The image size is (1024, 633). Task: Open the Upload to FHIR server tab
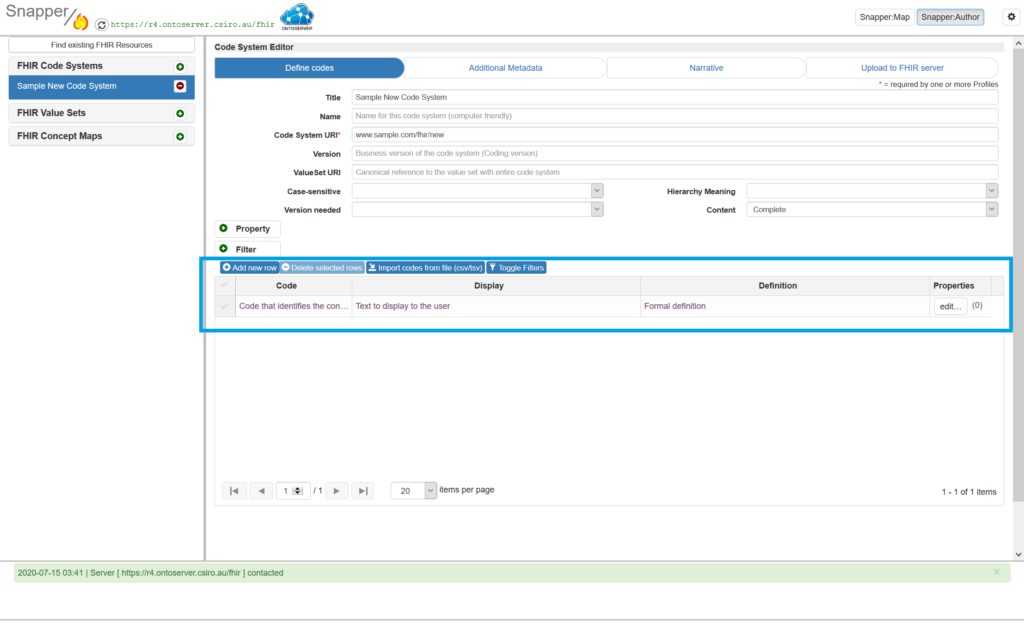point(902,68)
